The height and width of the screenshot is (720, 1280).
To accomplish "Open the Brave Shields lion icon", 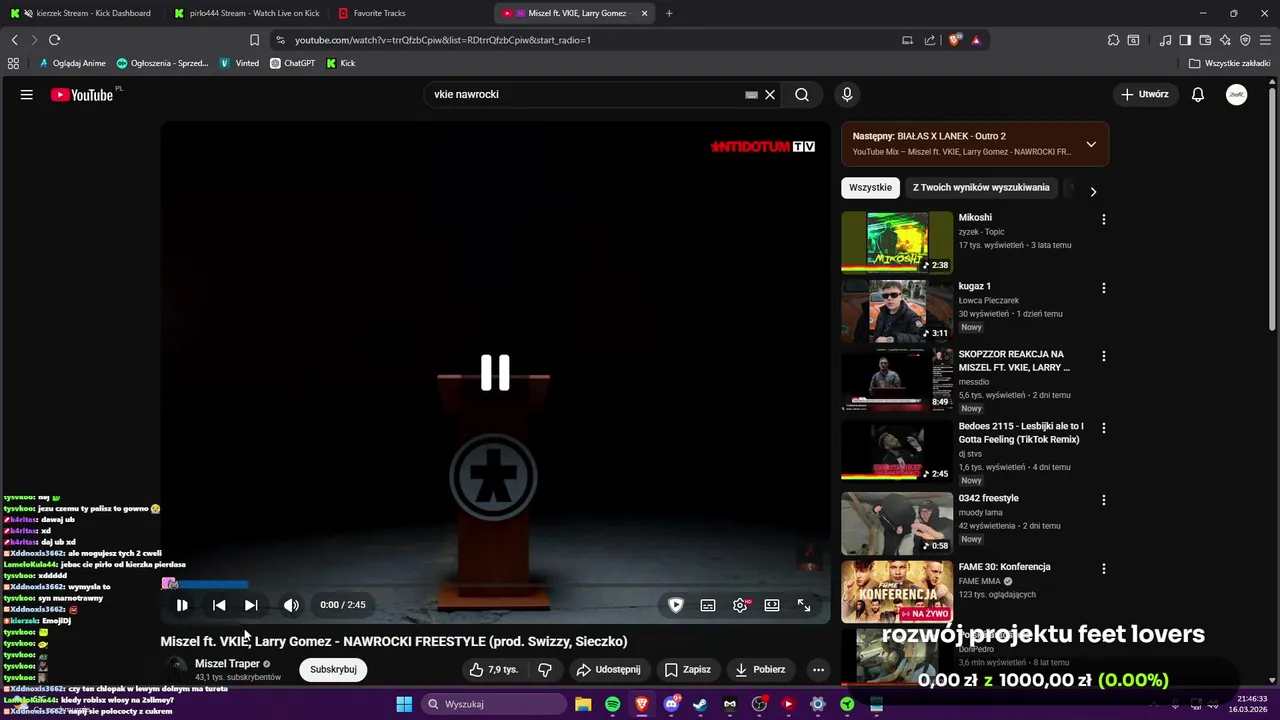I will pyautogui.click(x=954, y=40).
